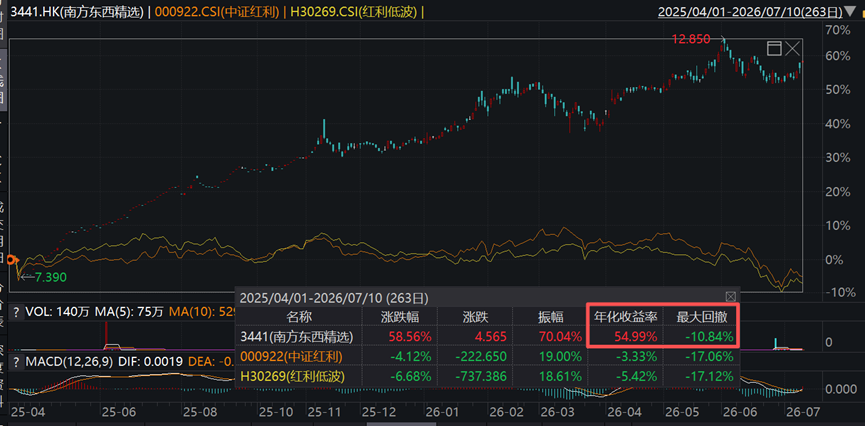Close the chart overlay with X icon

pos(793,49)
